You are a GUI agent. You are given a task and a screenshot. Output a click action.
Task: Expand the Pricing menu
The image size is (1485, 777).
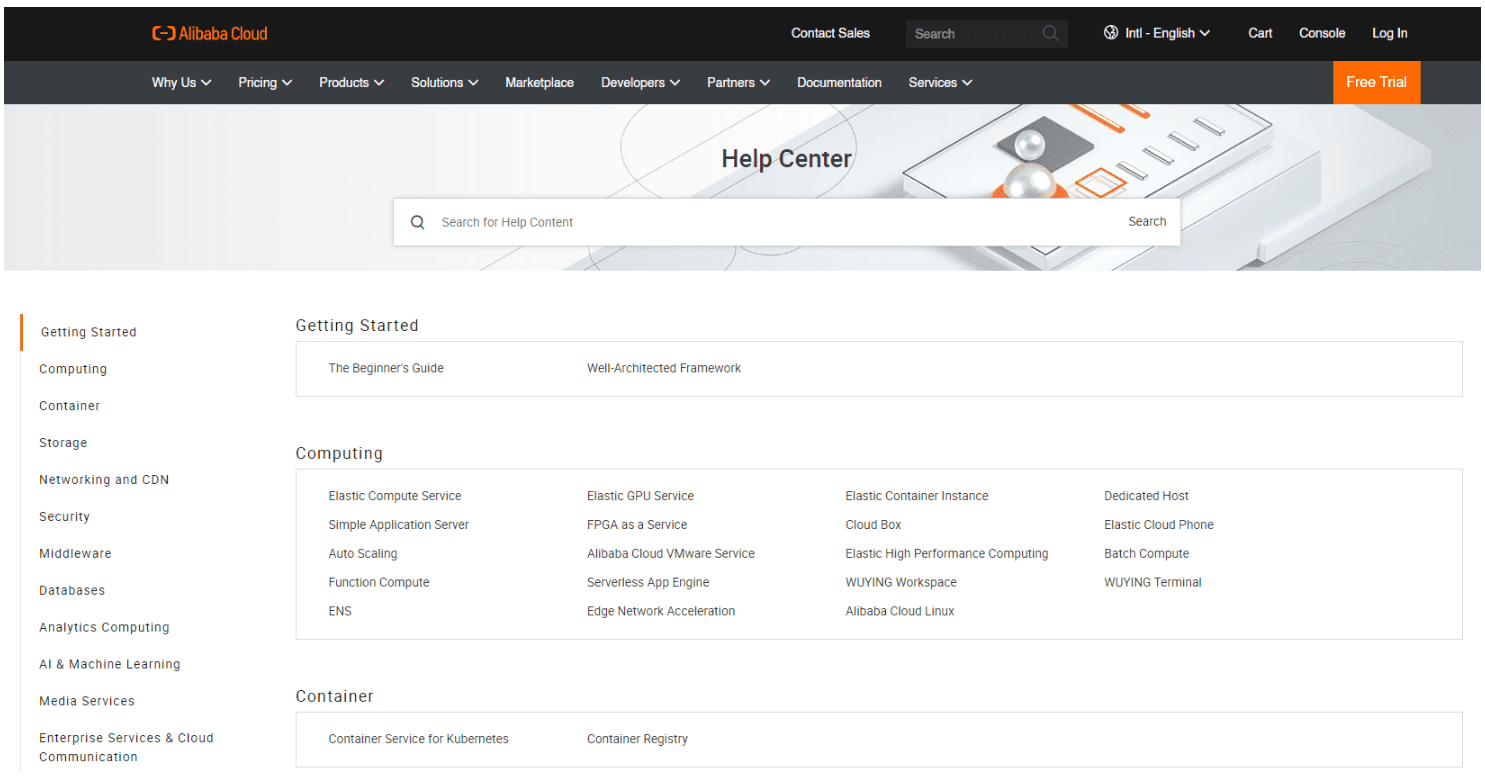click(265, 83)
